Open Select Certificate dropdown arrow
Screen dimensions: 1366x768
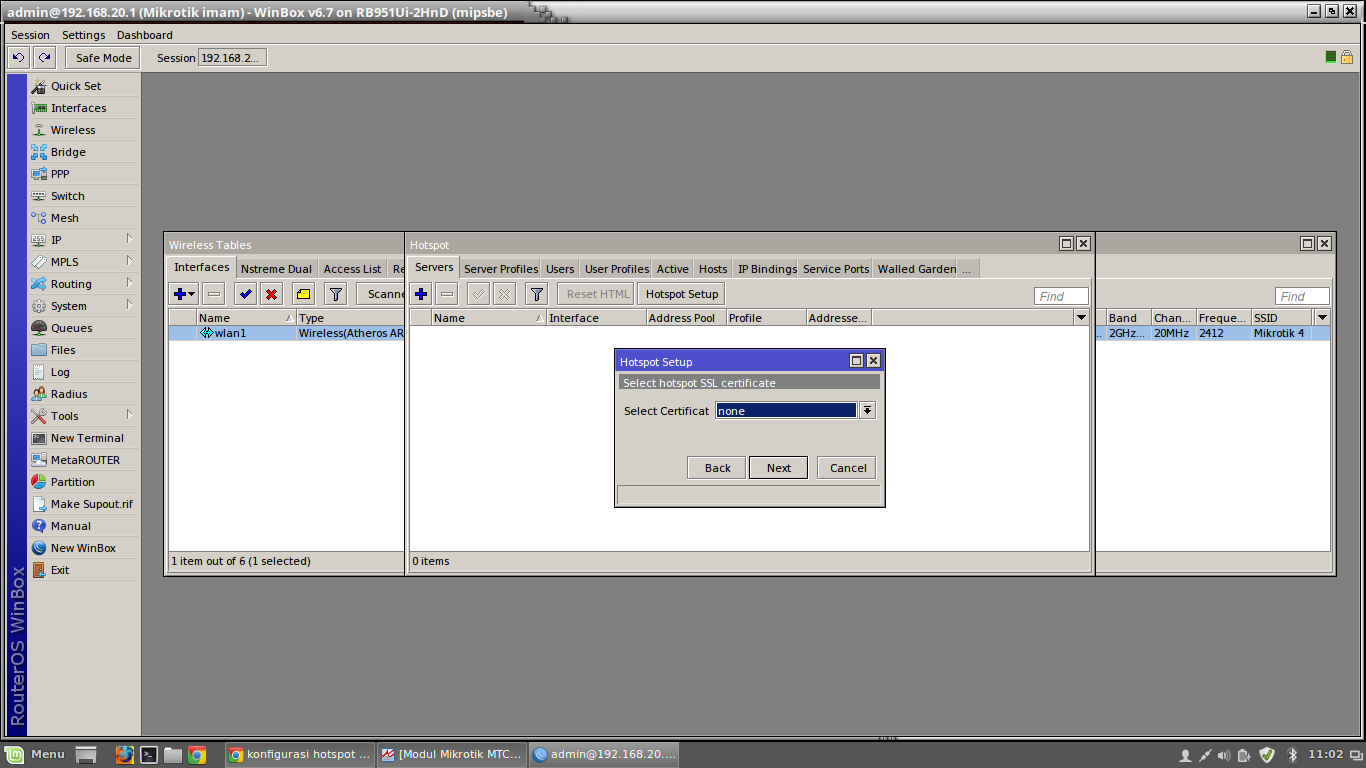[867, 411]
